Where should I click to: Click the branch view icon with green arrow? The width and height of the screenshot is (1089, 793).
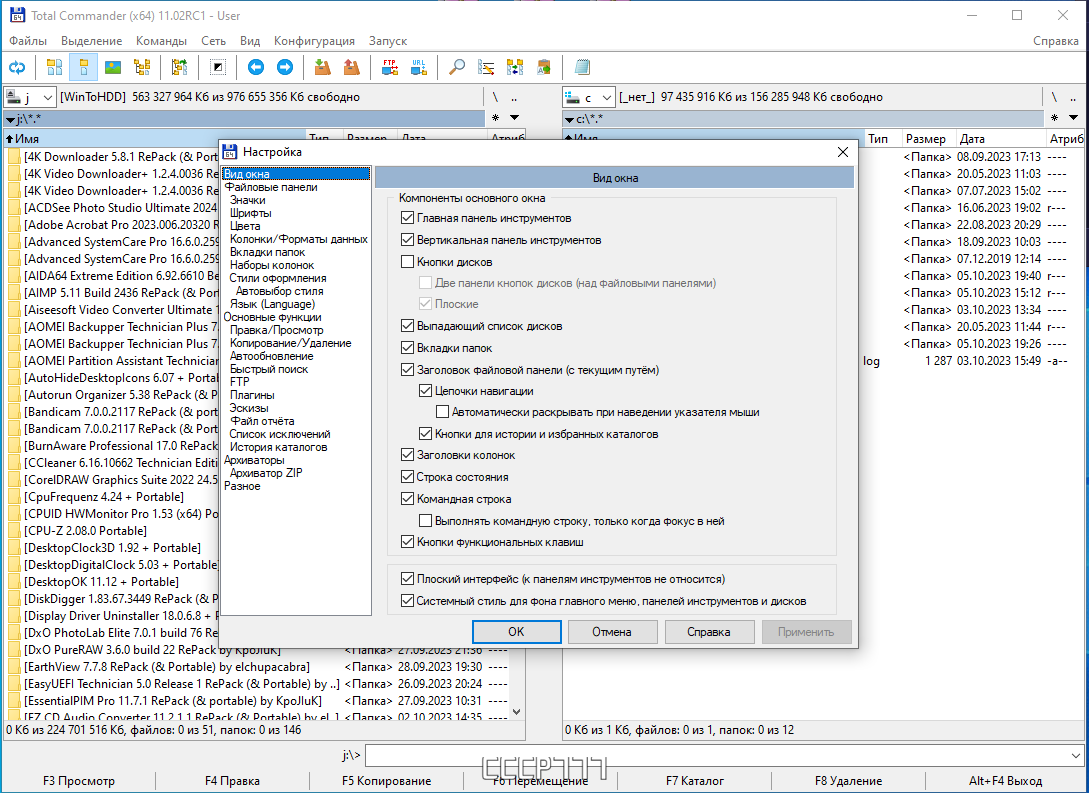179,67
